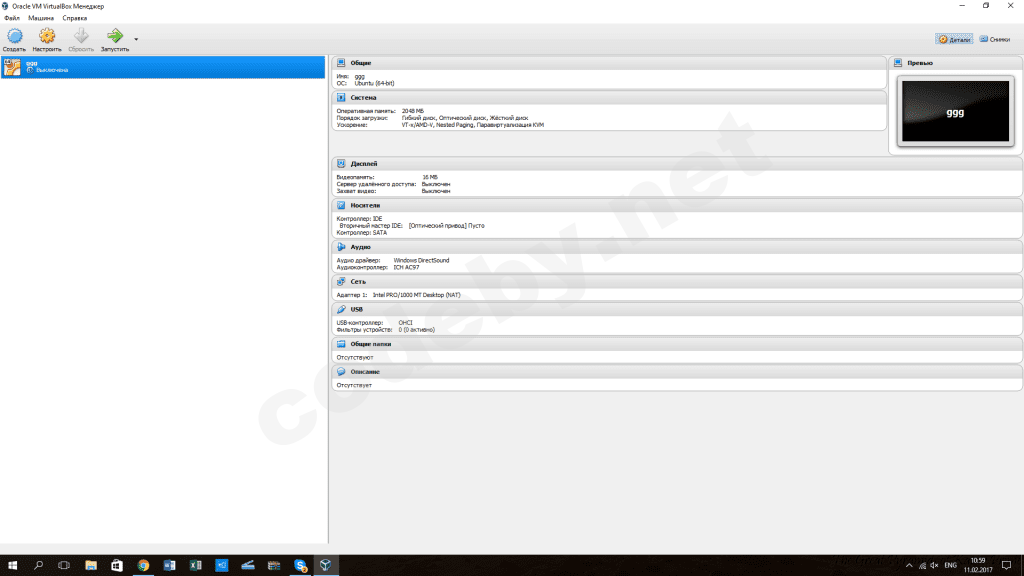Open the Система settings header link

(x=363, y=97)
